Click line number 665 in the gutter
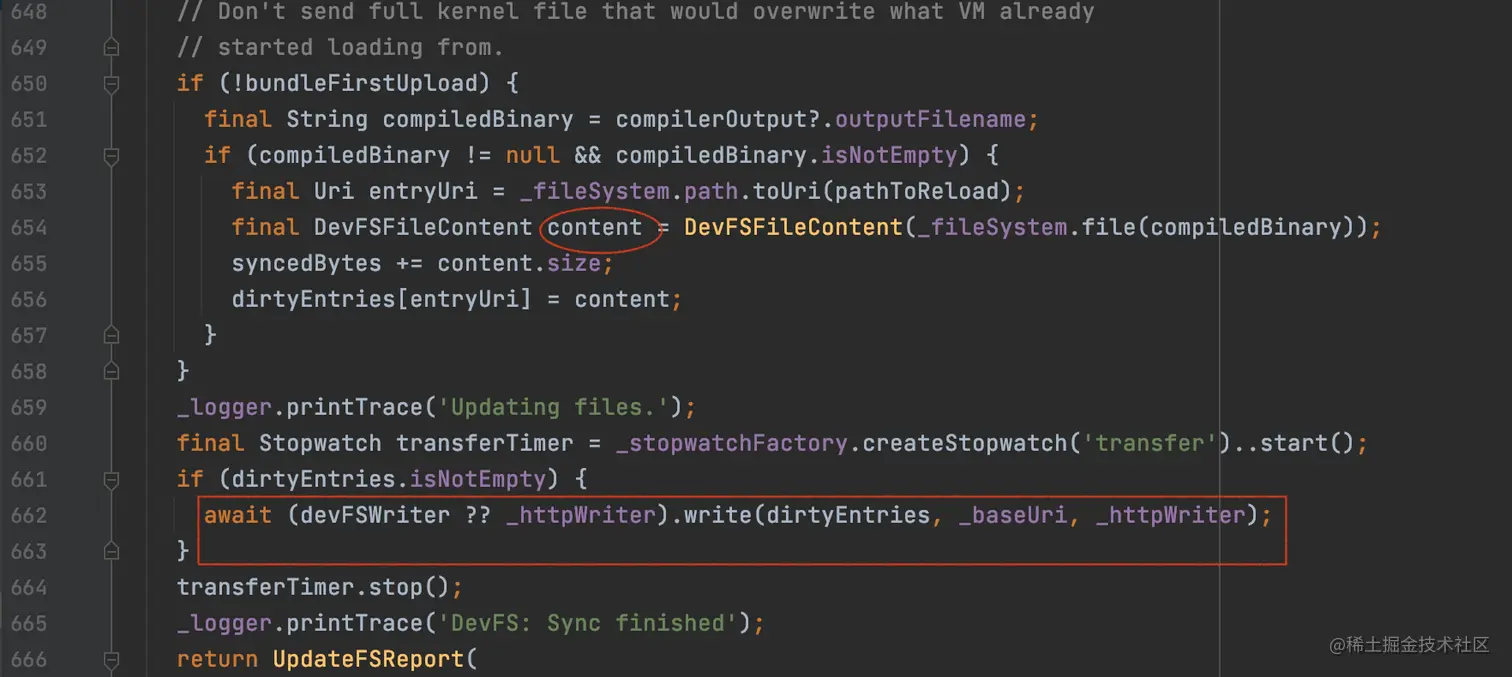 pyautogui.click(x=29, y=623)
